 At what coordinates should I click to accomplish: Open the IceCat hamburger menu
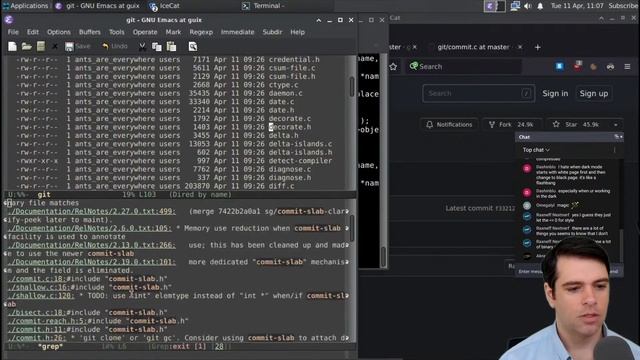point(627,67)
